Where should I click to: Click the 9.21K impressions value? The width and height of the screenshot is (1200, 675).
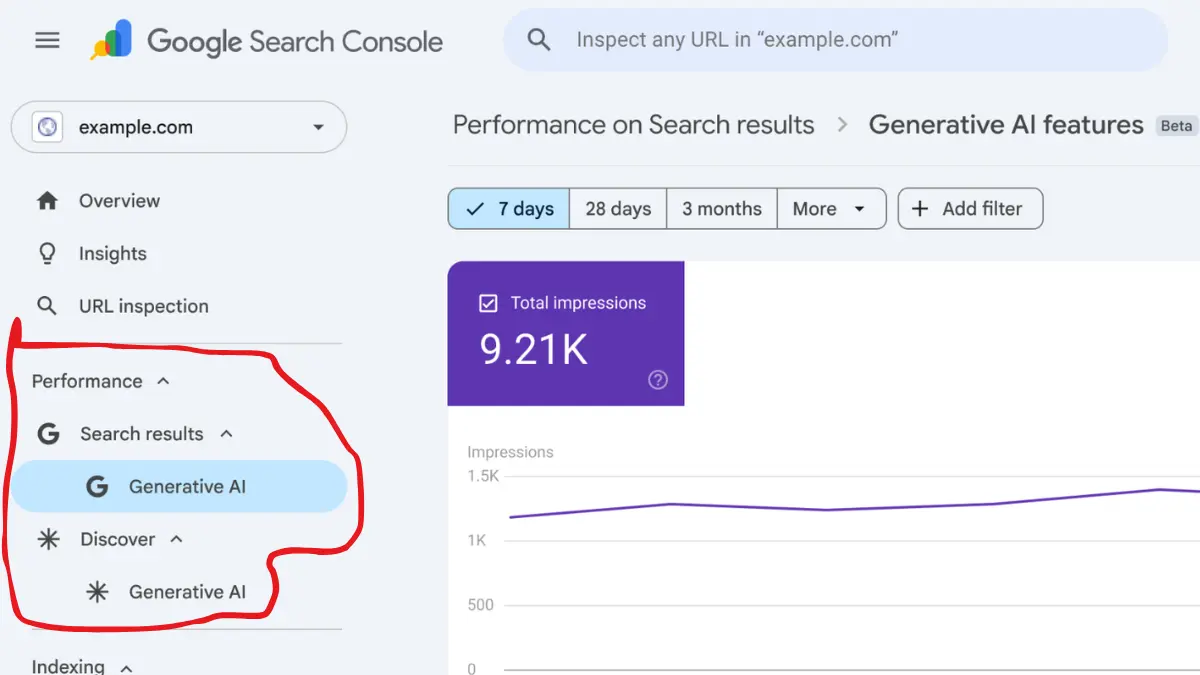pos(534,348)
